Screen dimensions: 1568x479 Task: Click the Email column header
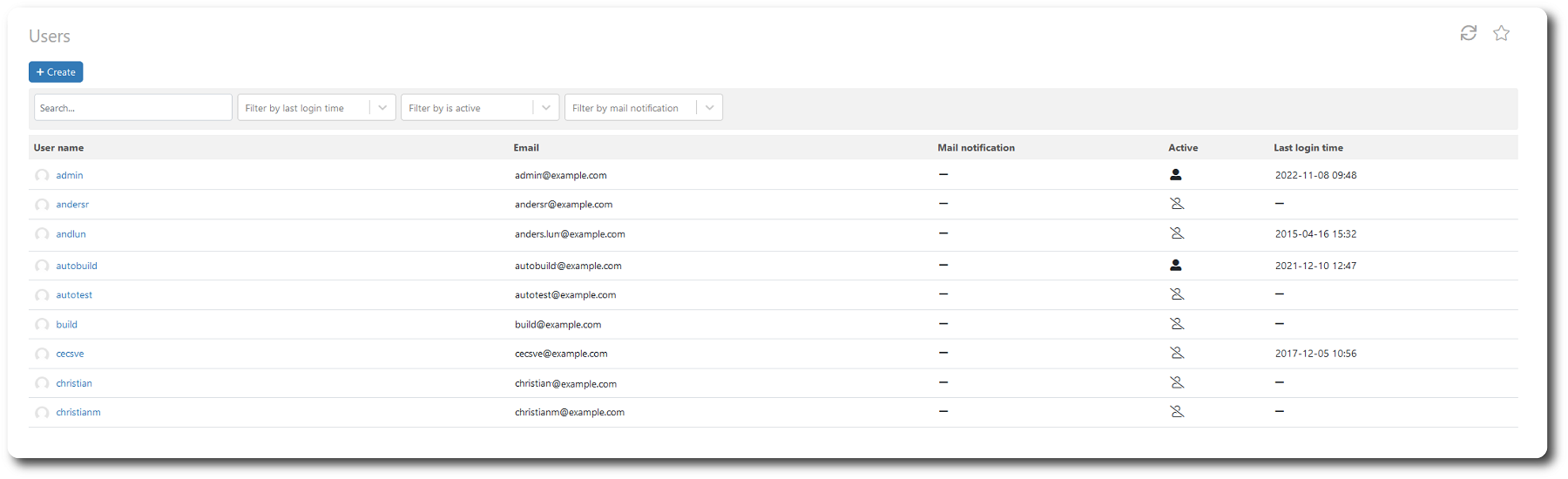pyautogui.click(x=526, y=148)
